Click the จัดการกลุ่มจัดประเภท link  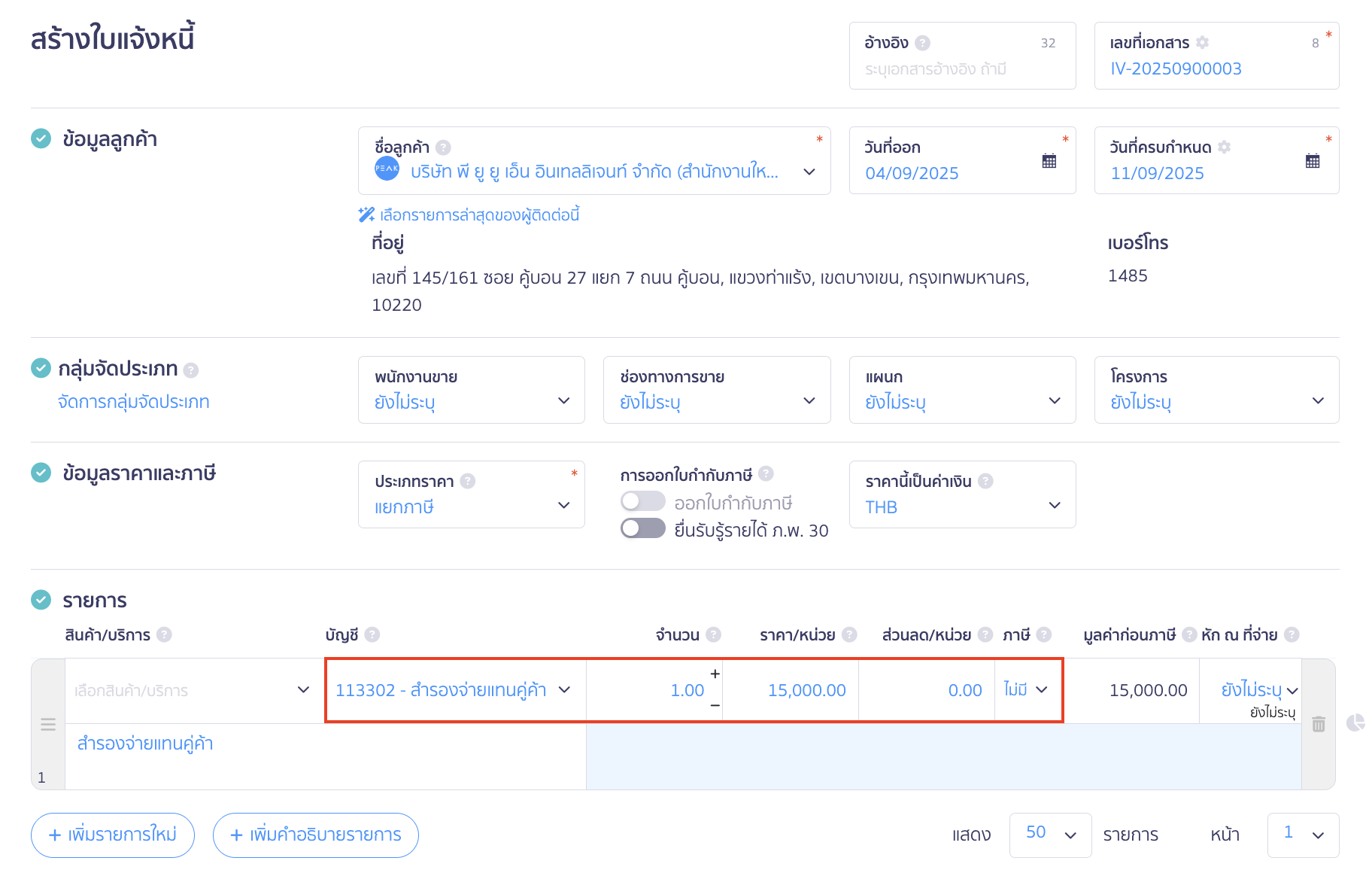(x=133, y=402)
